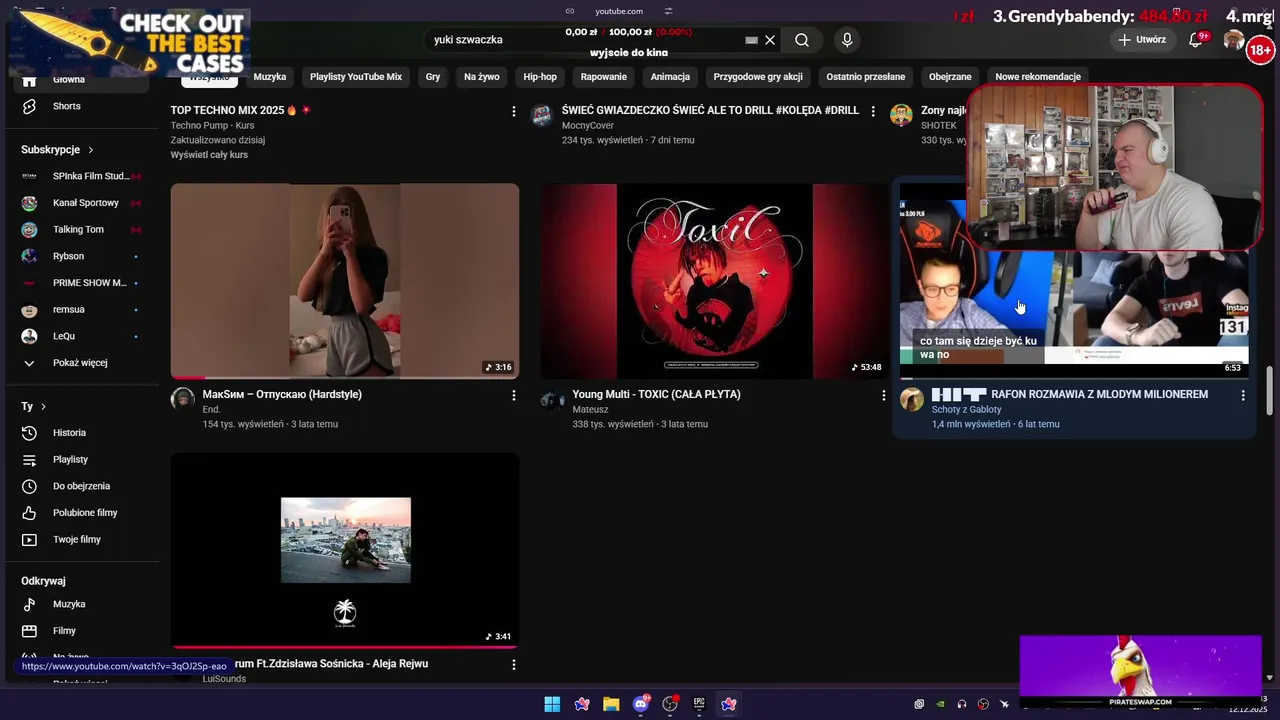Open options for ŚWIEĆ GWIAZDECZKO drill video

pyautogui.click(x=873, y=111)
